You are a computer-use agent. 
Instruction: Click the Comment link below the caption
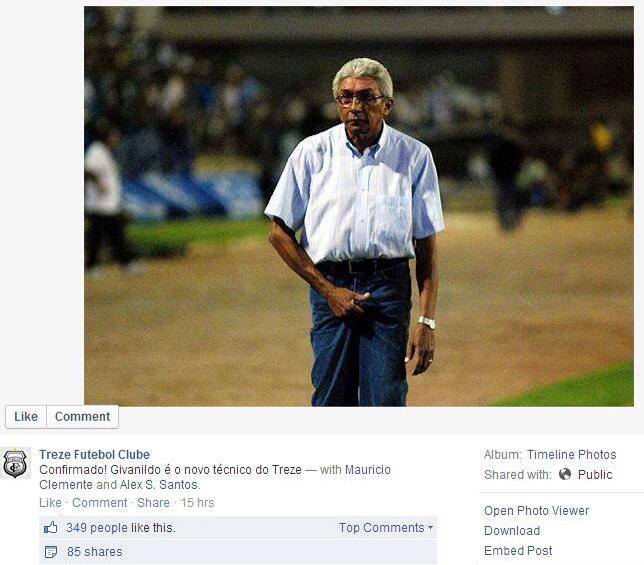(x=100, y=503)
